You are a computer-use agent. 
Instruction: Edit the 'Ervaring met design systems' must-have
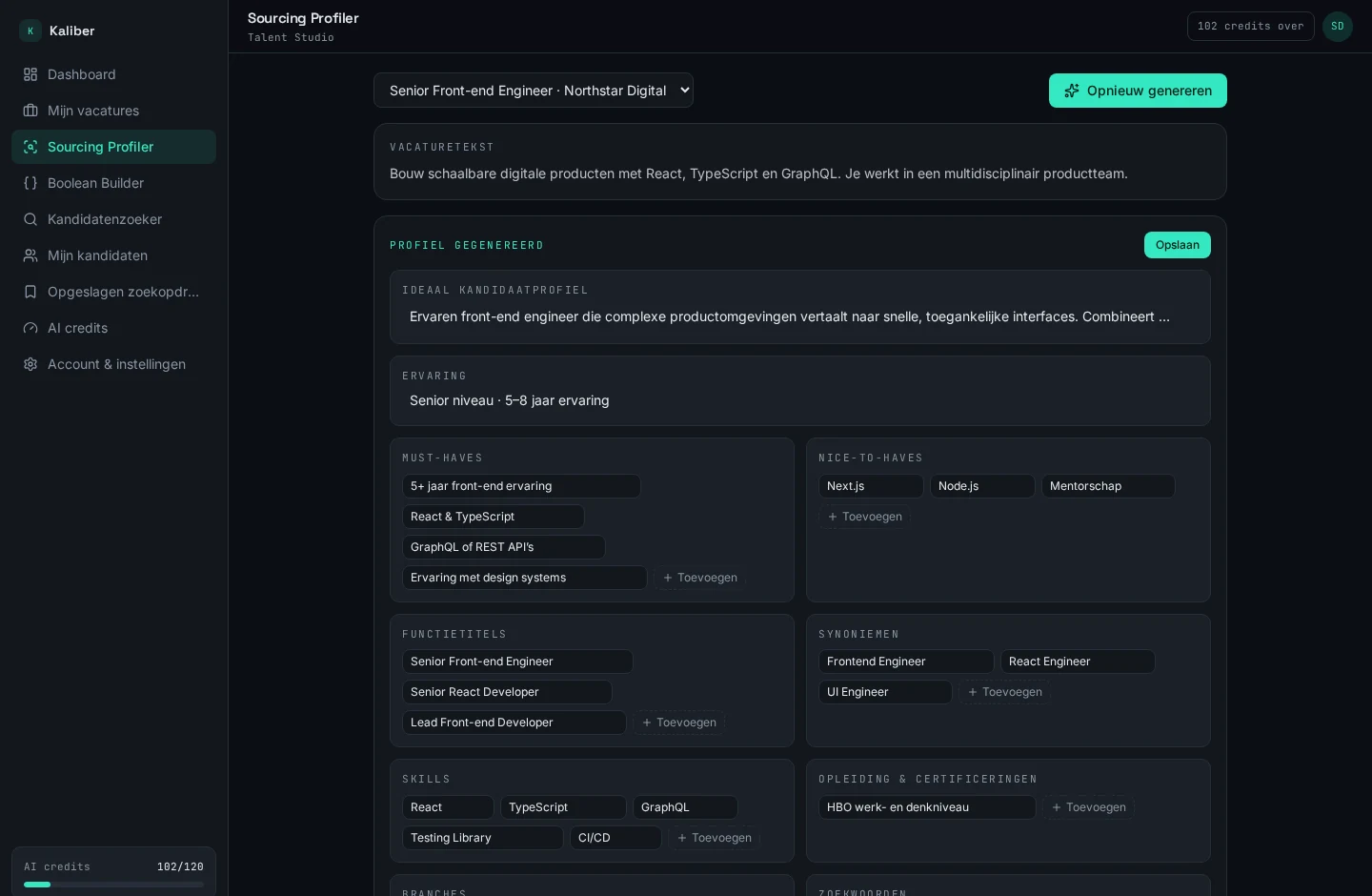[x=525, y=578]
